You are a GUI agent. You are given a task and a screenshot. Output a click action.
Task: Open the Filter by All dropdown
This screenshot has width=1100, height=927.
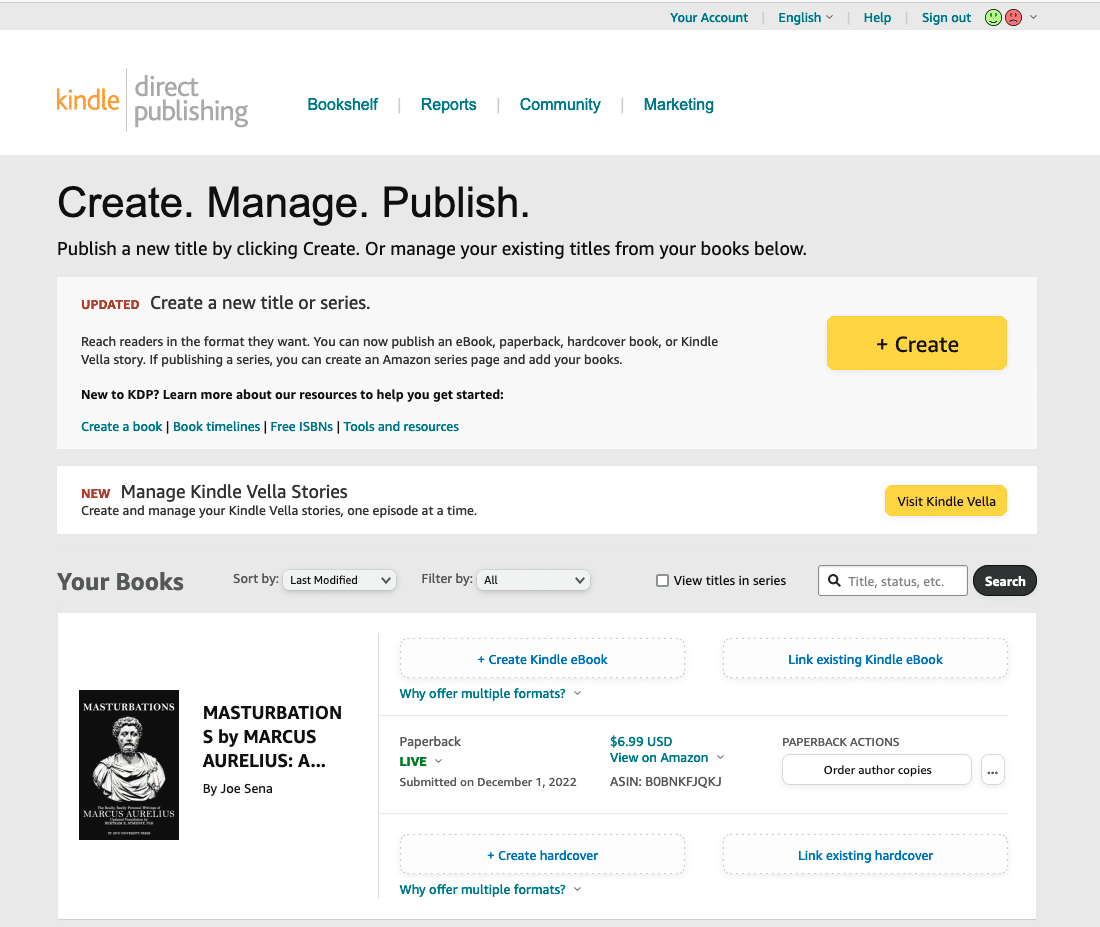pyautogui.click(x=533, y=580)
